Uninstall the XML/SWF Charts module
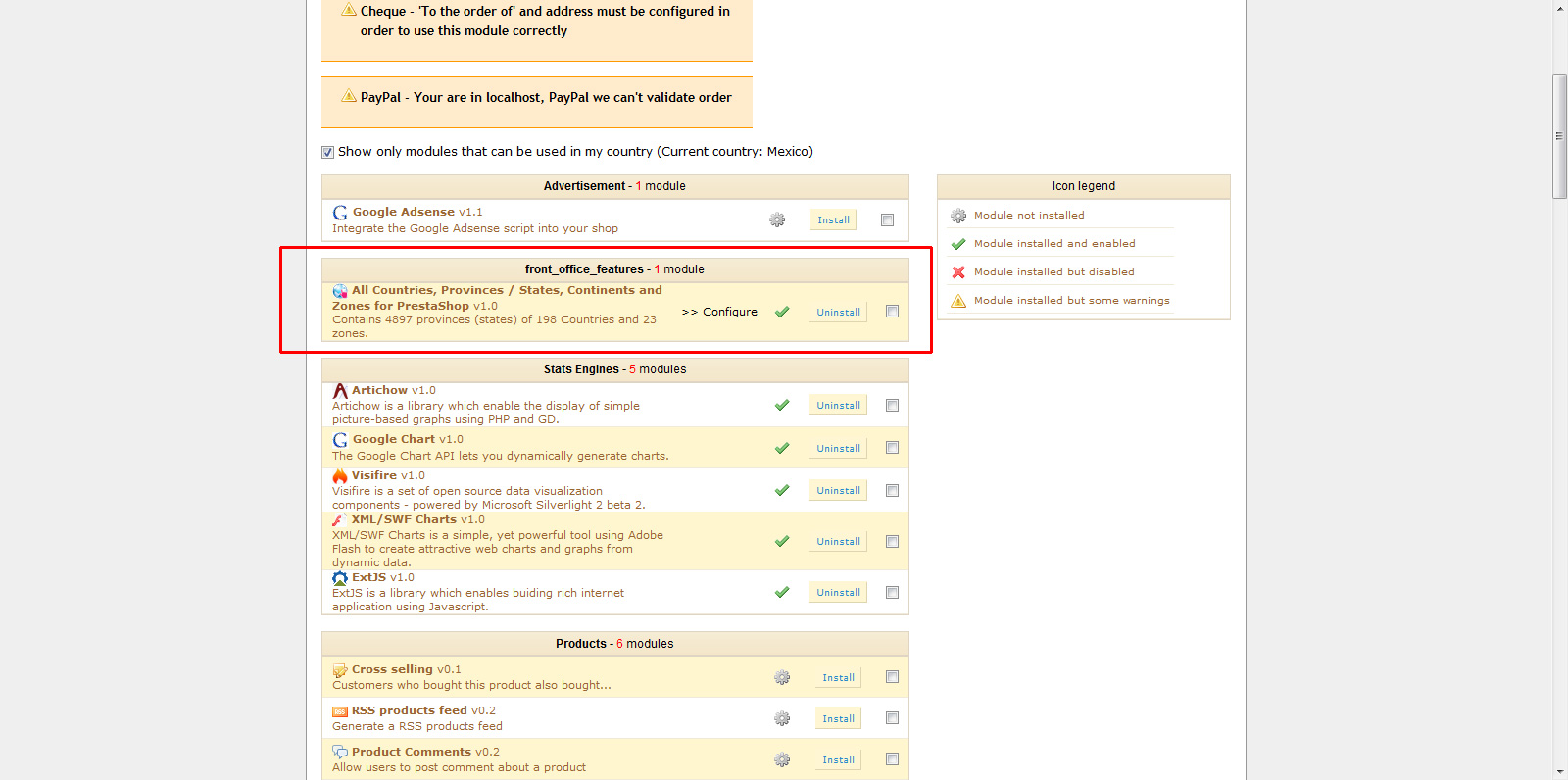 click(838, 541)
